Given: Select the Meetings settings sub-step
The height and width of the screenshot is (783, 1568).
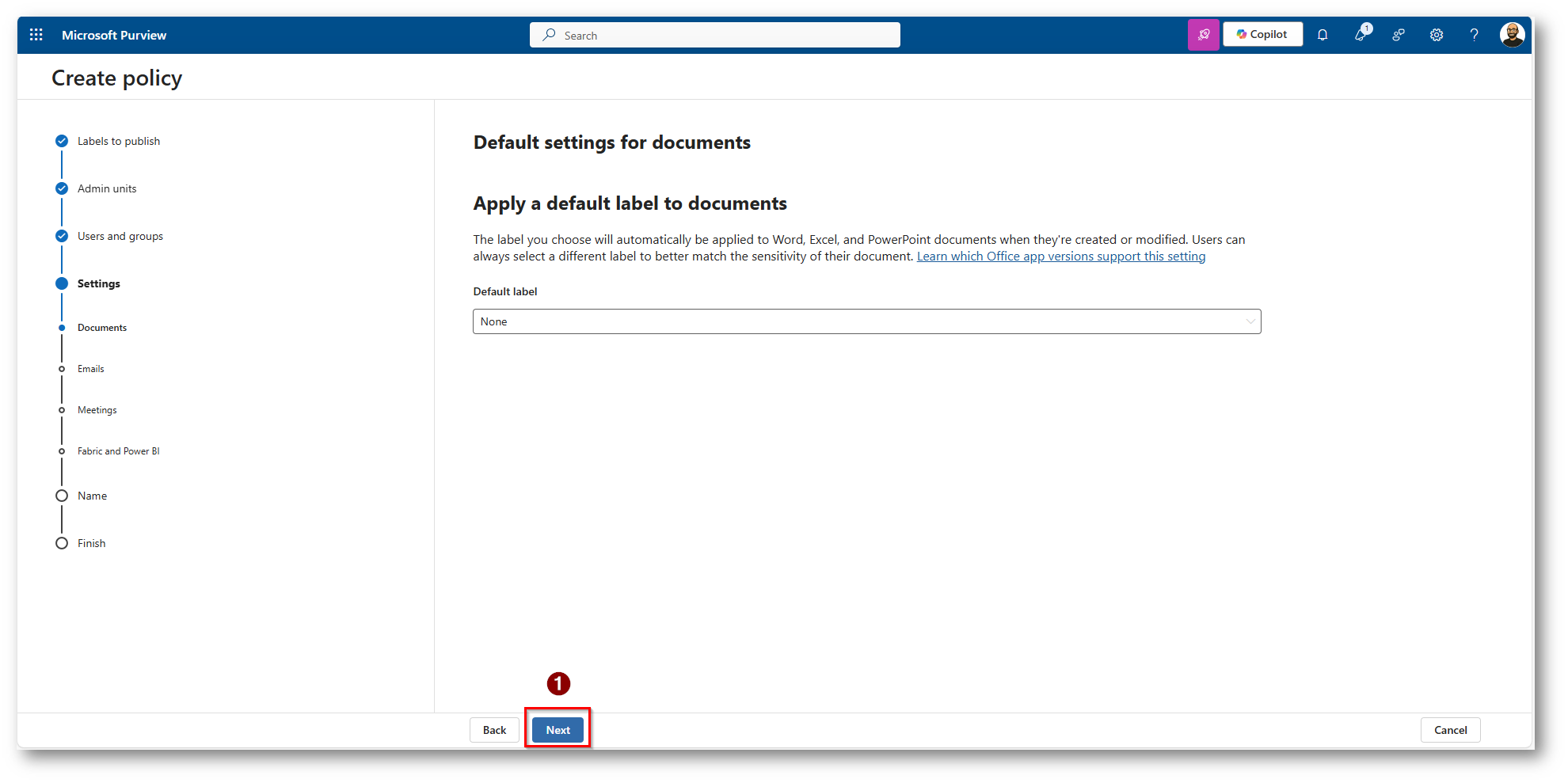Looking at the screenshot, I should (97, 410).
